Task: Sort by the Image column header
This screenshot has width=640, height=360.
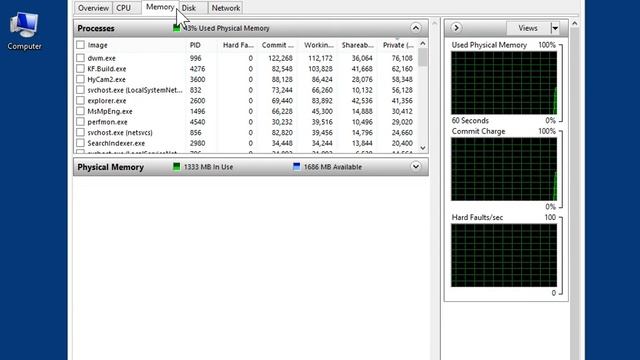Action: (97, 45)
